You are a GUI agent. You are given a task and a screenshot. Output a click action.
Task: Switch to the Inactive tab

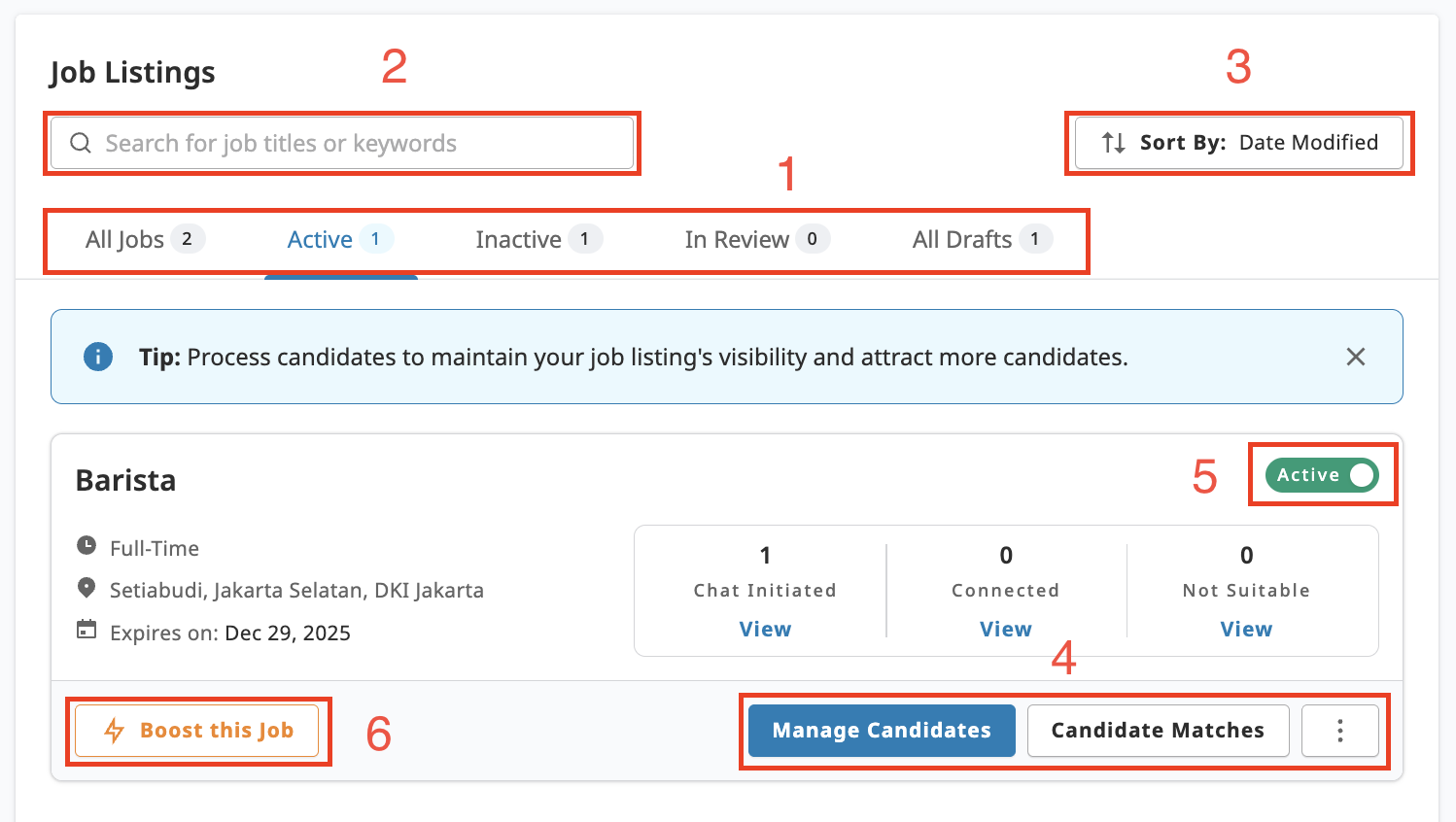[x=520, y=239]
